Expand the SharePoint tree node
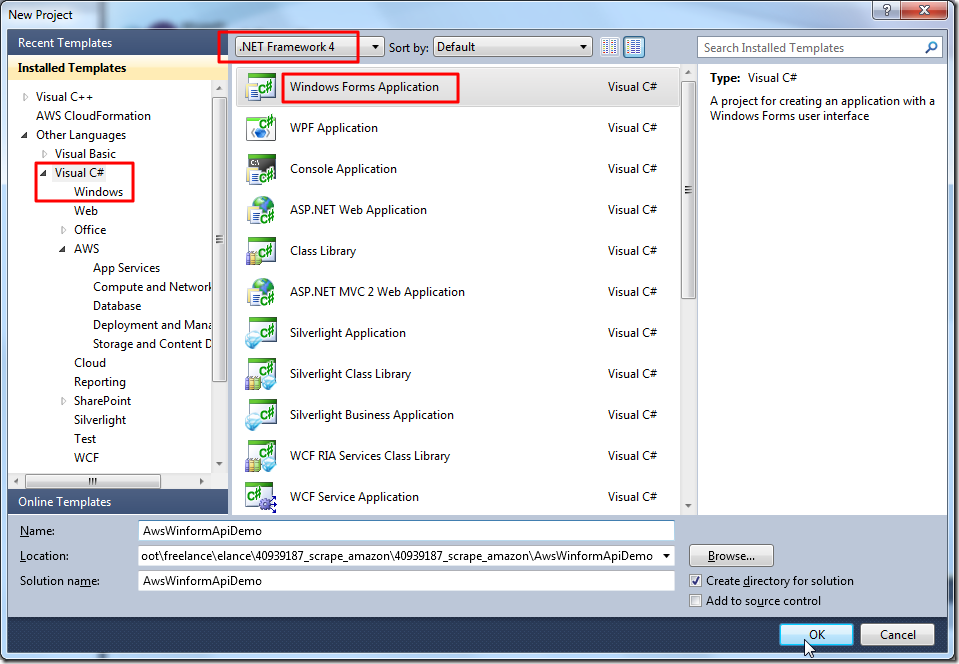 click(x=63, y=402)
